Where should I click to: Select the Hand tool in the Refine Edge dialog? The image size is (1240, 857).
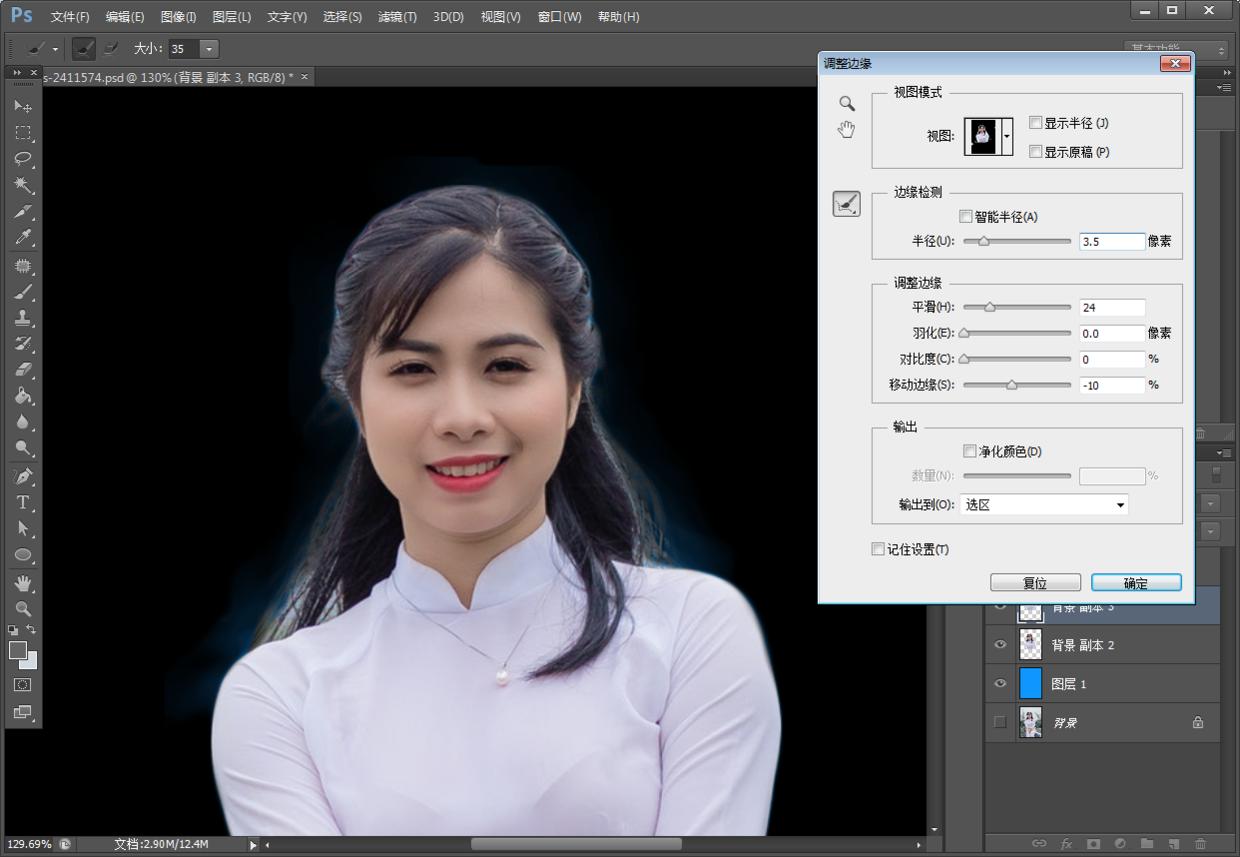(x=847, y=129)
